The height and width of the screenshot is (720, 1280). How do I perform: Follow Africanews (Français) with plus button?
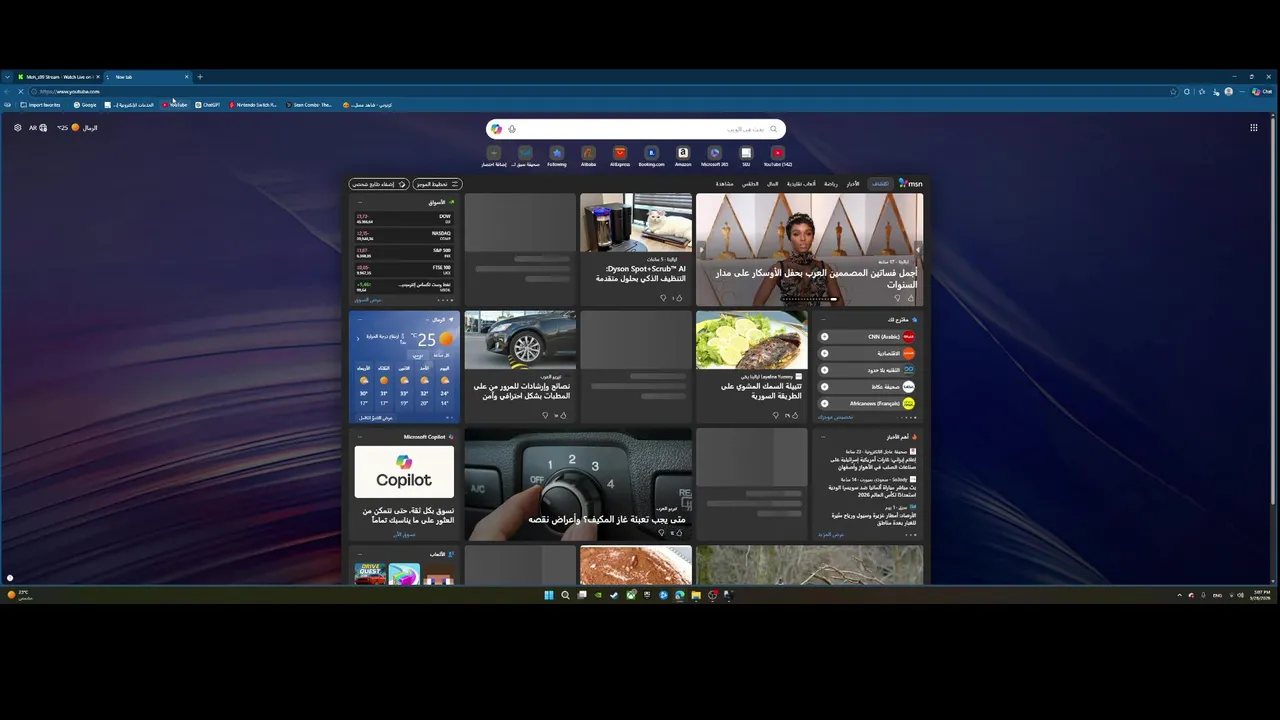pyautogui.click(x=824, y=404)
